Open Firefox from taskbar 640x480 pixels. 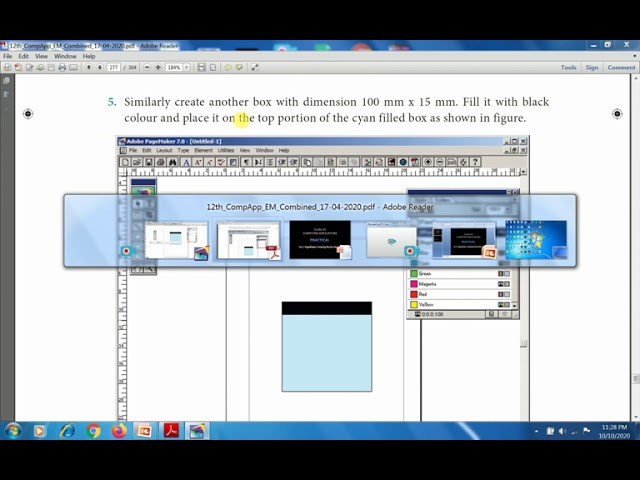pos(120,431)
